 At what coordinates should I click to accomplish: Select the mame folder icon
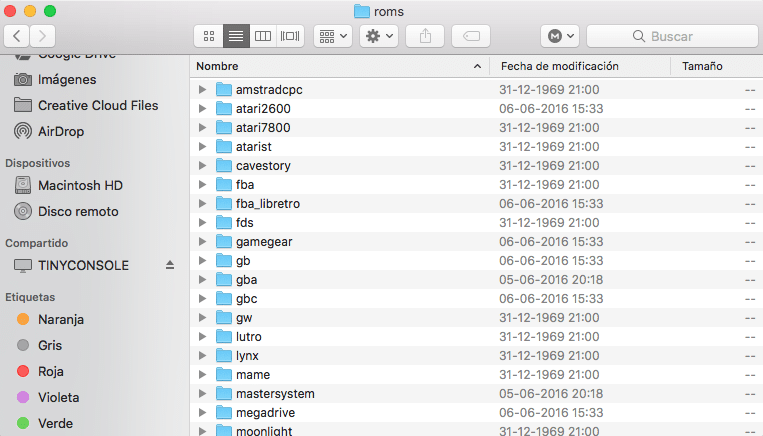click(x=224, y=374)
